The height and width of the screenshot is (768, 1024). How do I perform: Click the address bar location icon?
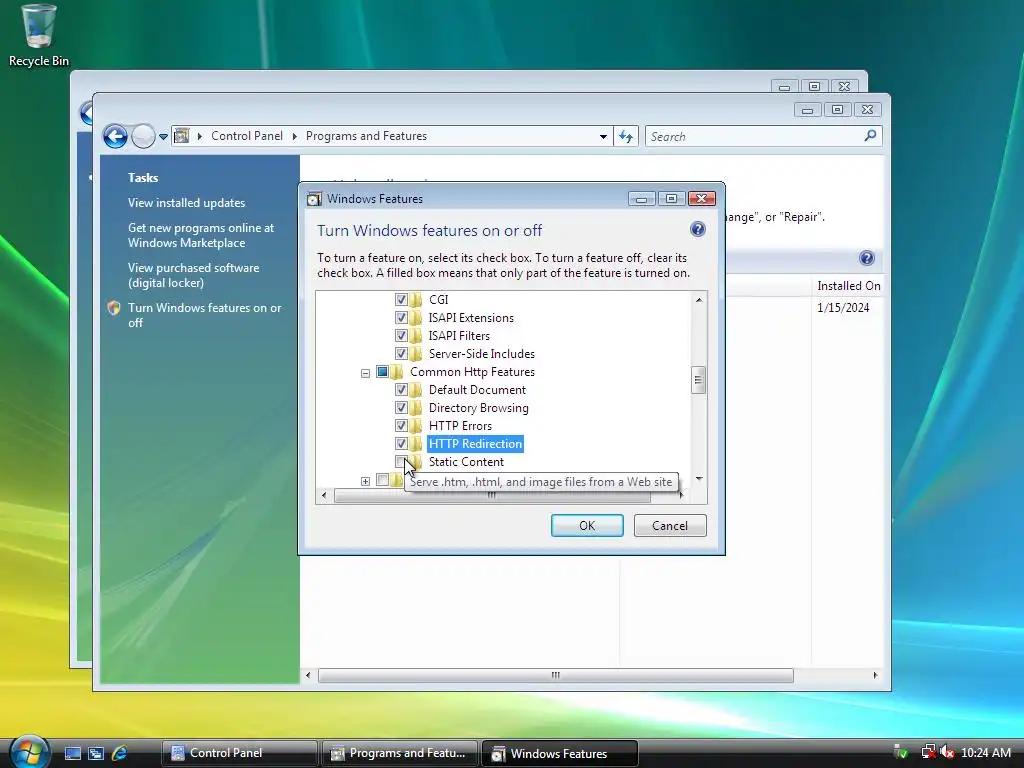pyautogui.click(x=182, y=136)
